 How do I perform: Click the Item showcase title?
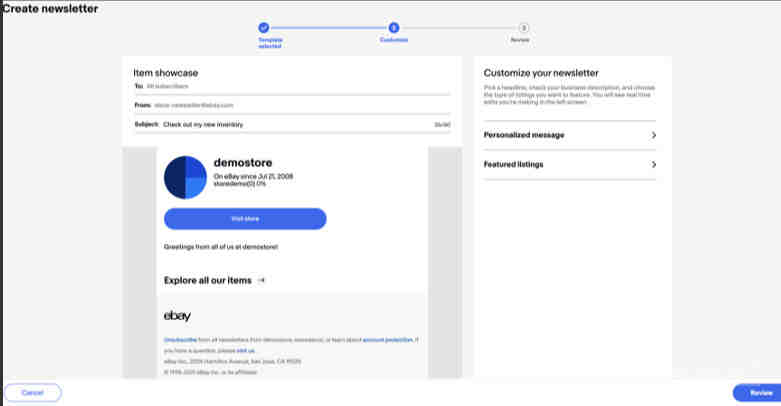tap(165, 73)
